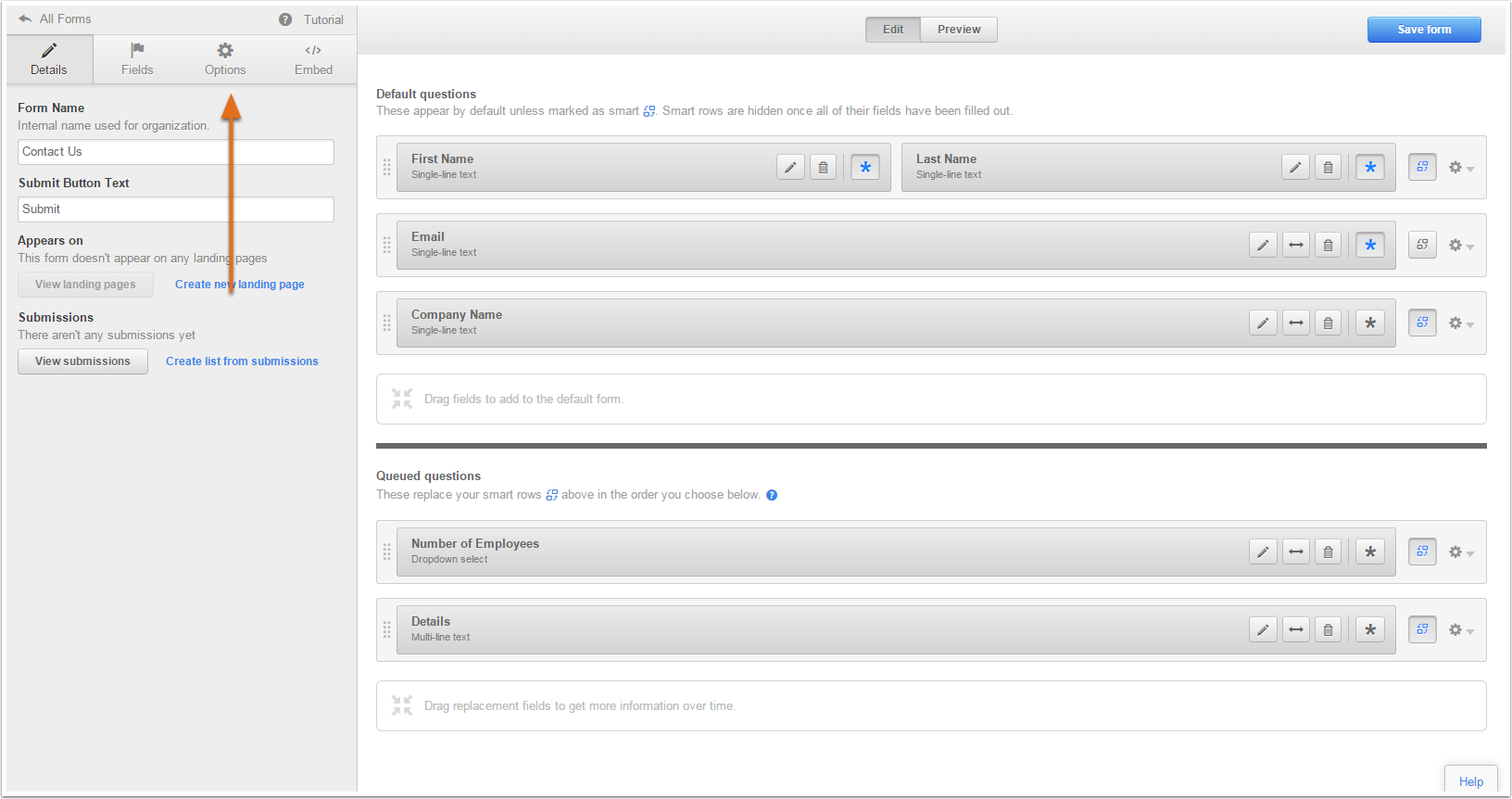Grab the drag handle of Company Name row
The height and width of the screenshot is (799, 1512).
coord(387,323)
